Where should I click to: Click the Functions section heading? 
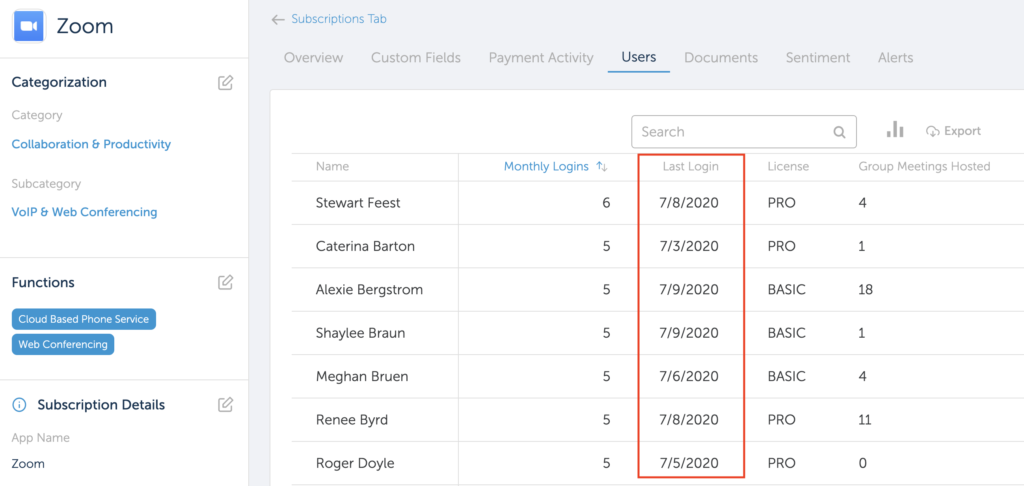click(43, 282)
